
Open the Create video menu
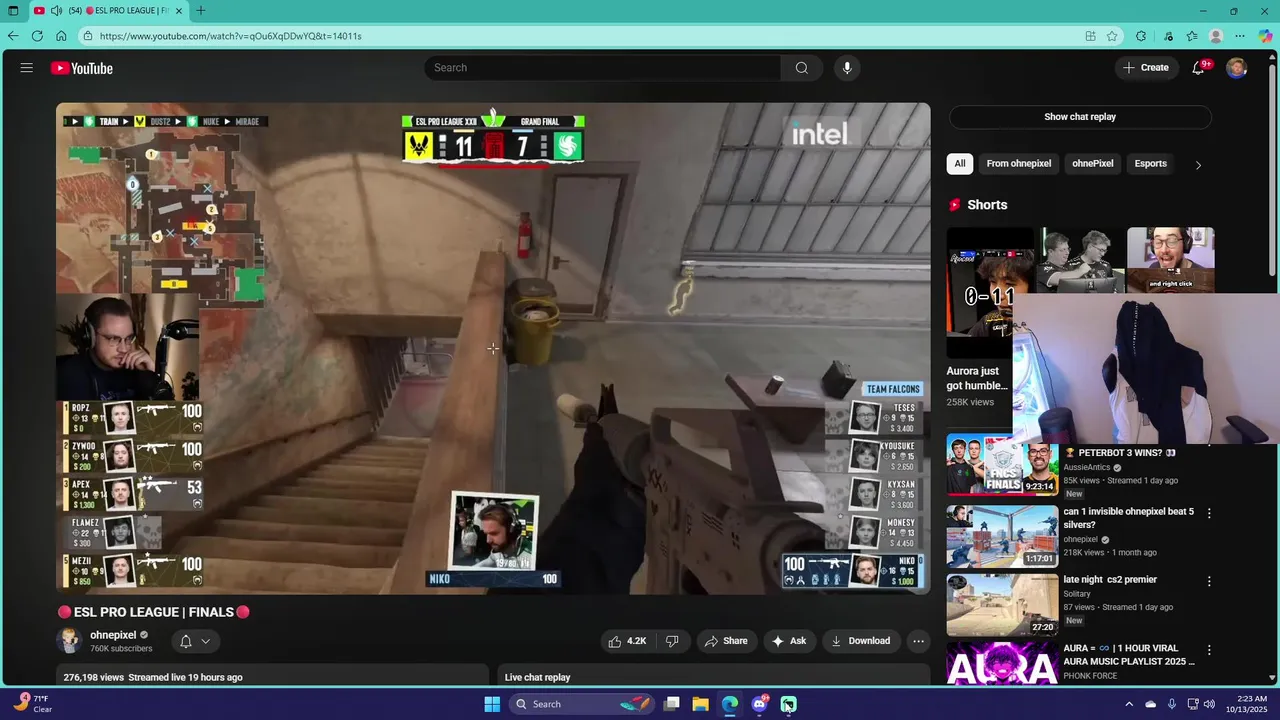click(1146, 68)
